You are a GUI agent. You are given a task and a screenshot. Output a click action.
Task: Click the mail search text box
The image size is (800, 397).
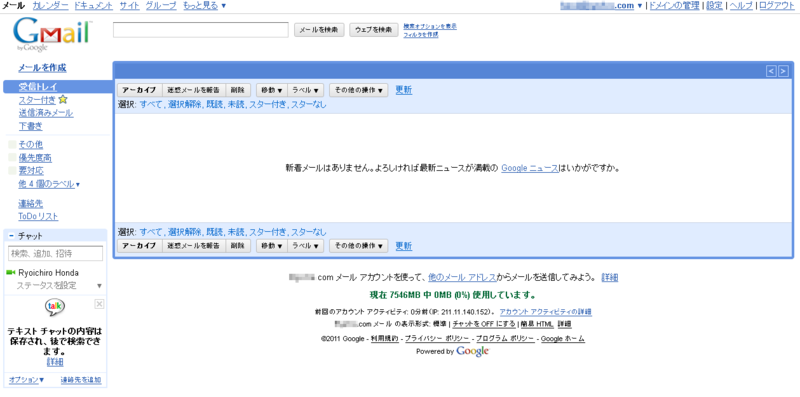[201, 30]
